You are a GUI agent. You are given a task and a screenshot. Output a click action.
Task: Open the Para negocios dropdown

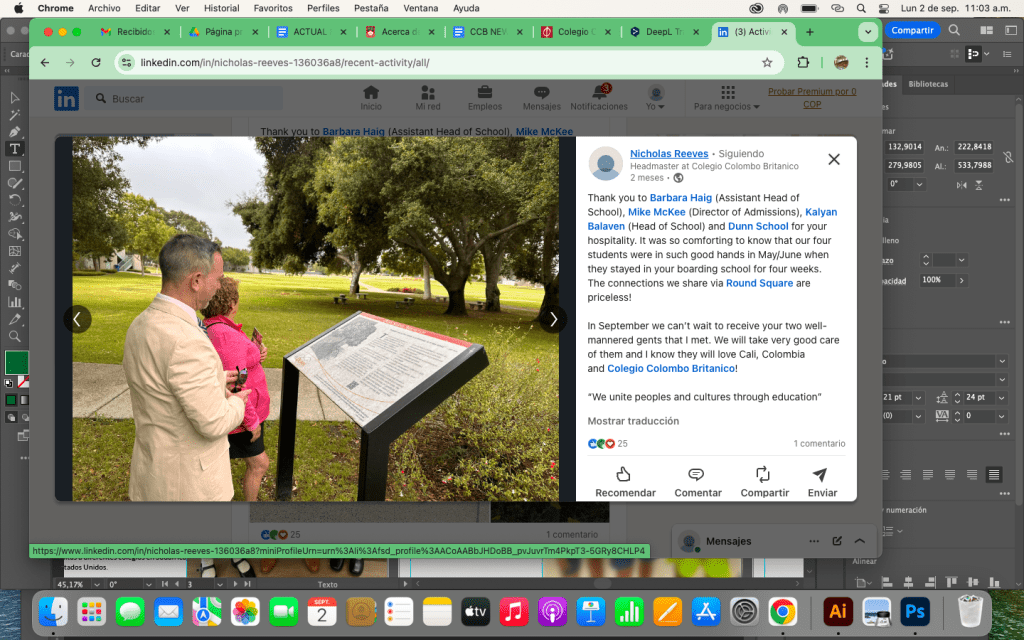[x=727, y=99]
